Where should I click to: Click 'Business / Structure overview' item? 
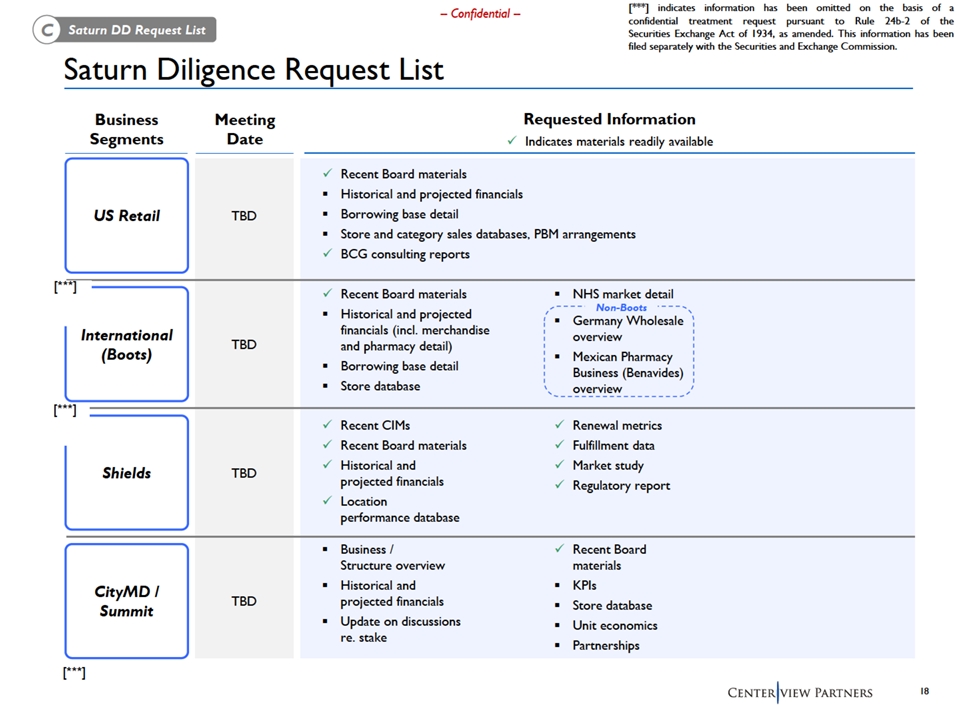392,557
